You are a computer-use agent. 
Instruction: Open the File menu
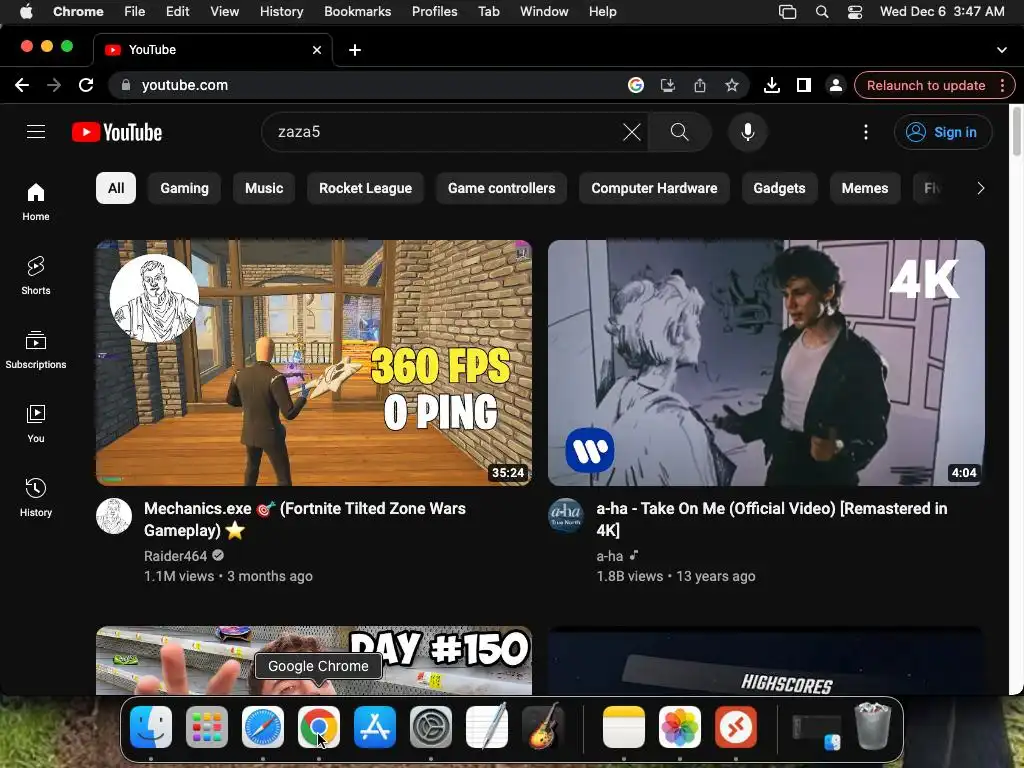(135, 11)
